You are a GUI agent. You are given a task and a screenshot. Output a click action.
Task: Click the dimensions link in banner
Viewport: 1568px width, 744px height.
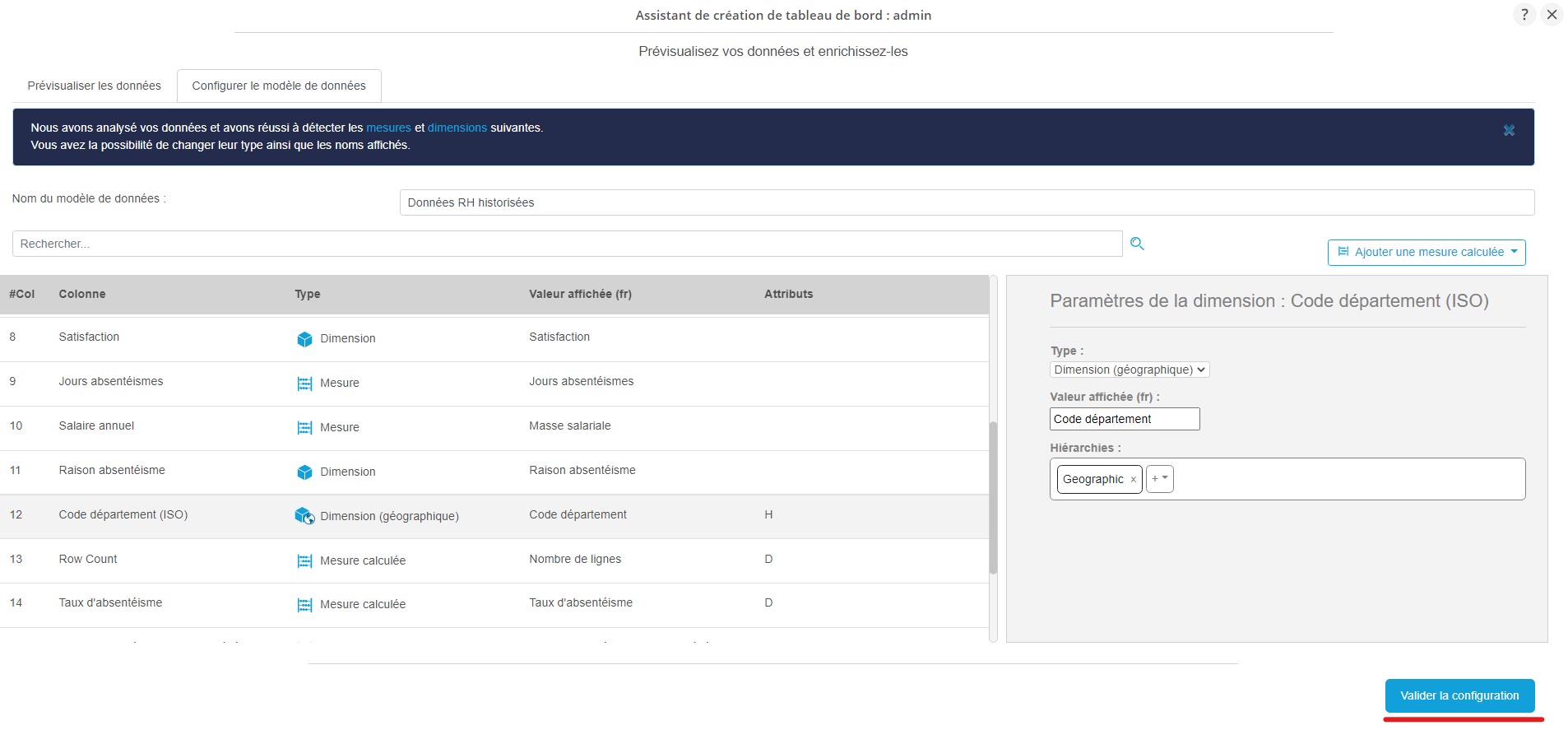click(457, 128)
